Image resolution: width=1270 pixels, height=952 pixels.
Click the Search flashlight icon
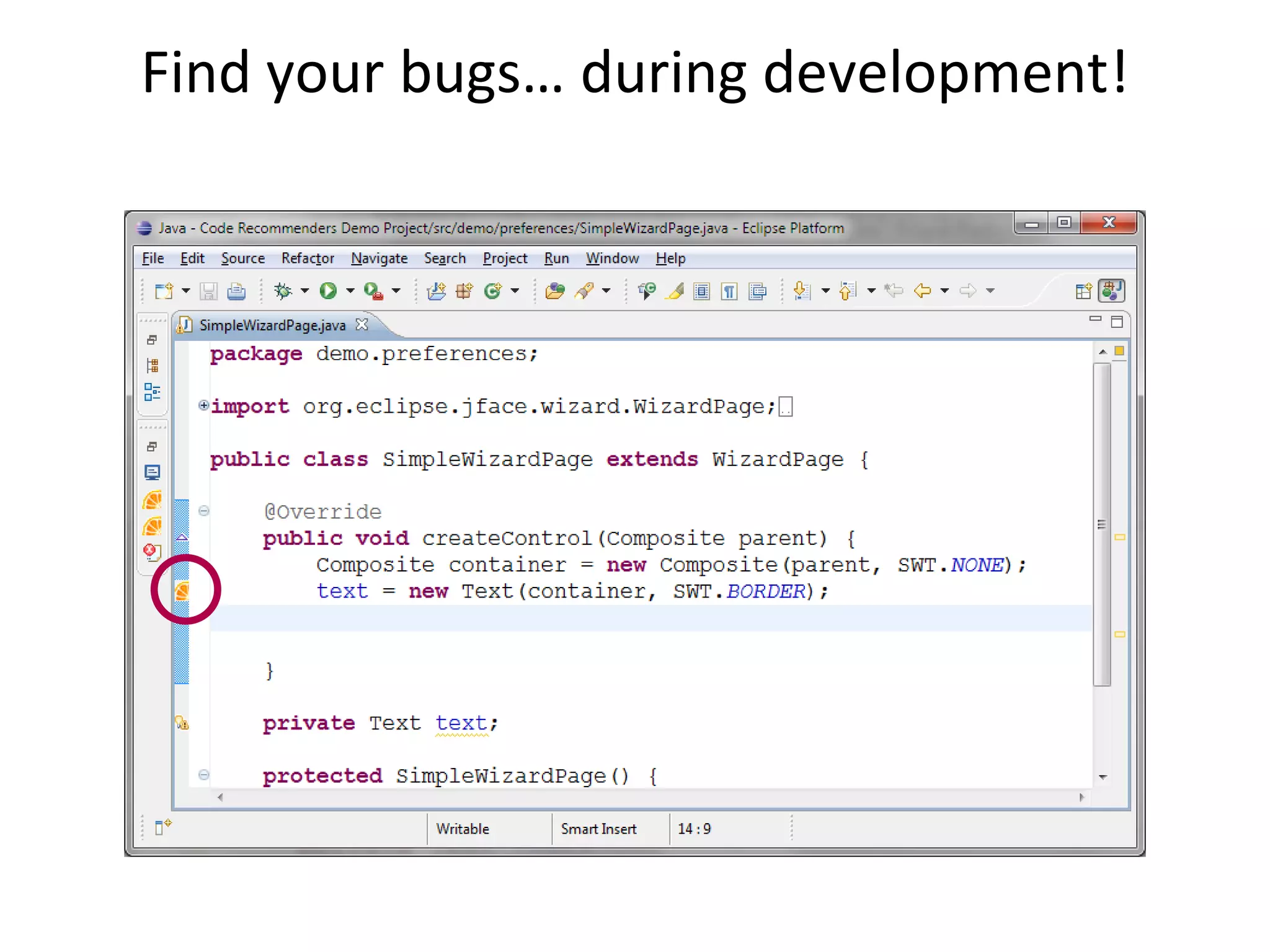coord(584,291)
